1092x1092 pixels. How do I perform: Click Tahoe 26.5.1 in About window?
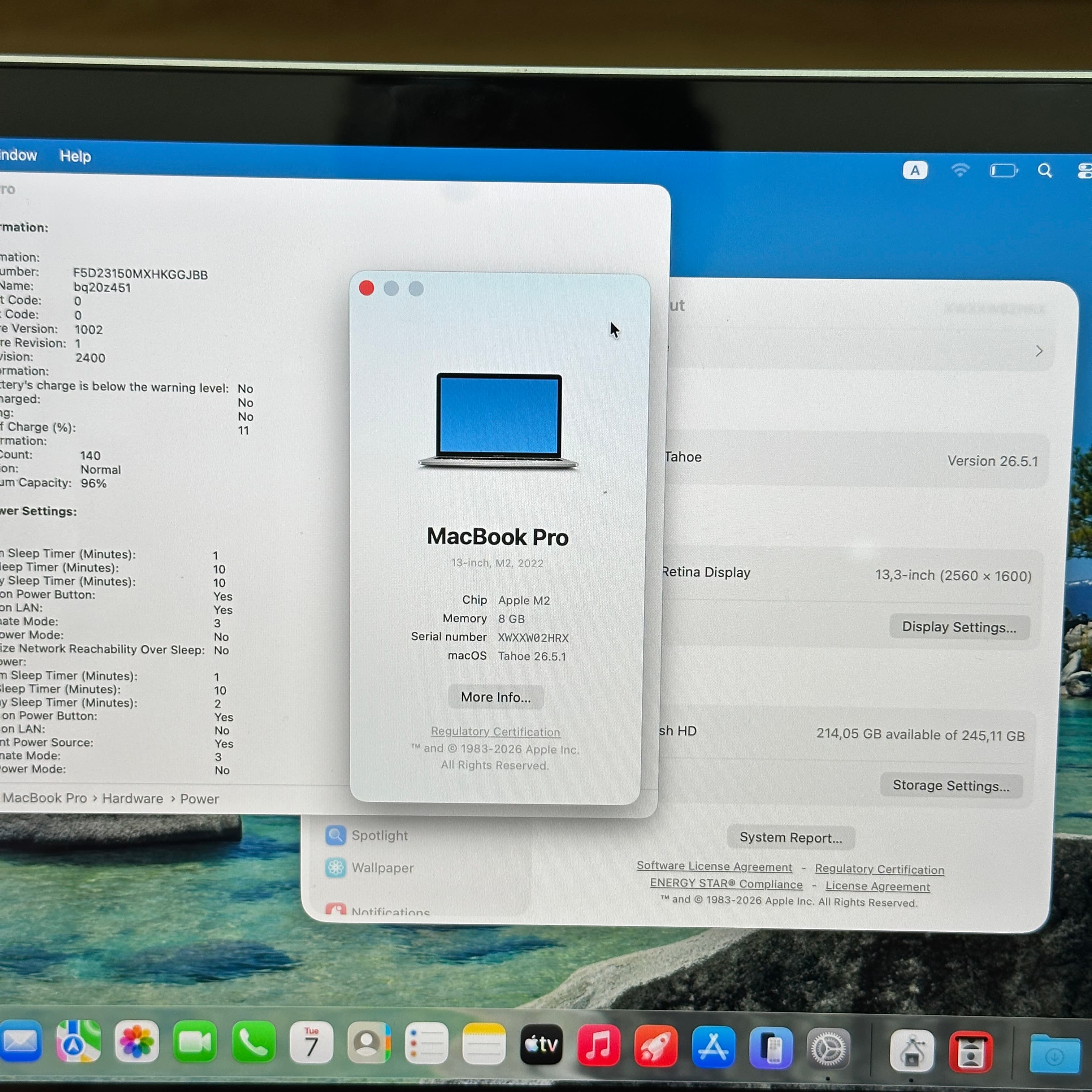click(532, 656)
